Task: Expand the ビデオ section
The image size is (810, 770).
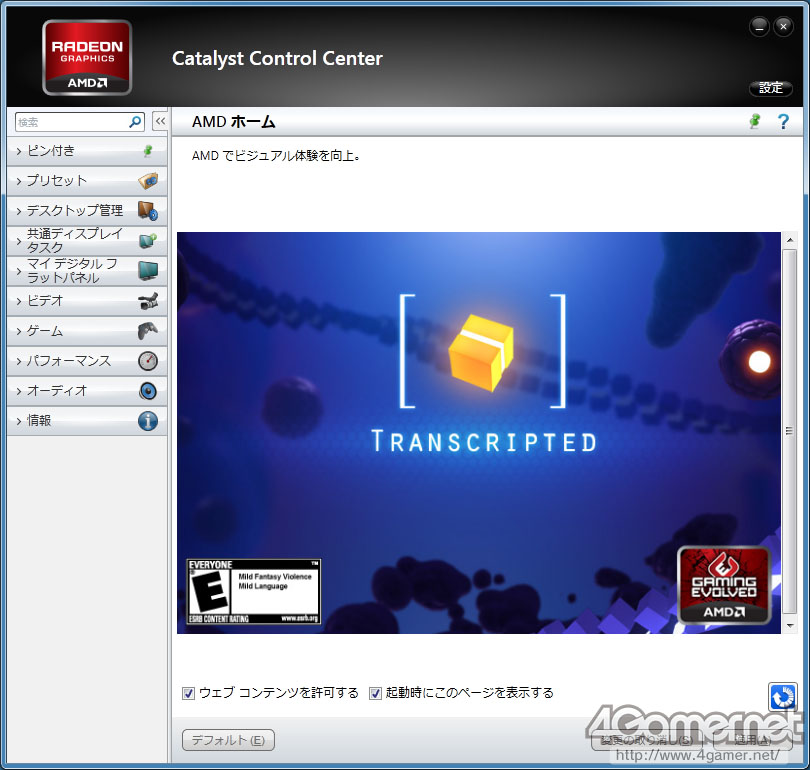Action: (87, 301)
